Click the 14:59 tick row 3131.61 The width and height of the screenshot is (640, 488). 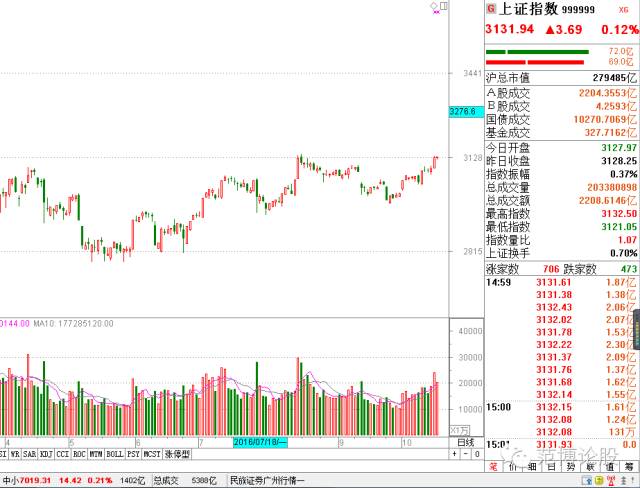pyautogui.click(x=561, y=282)
